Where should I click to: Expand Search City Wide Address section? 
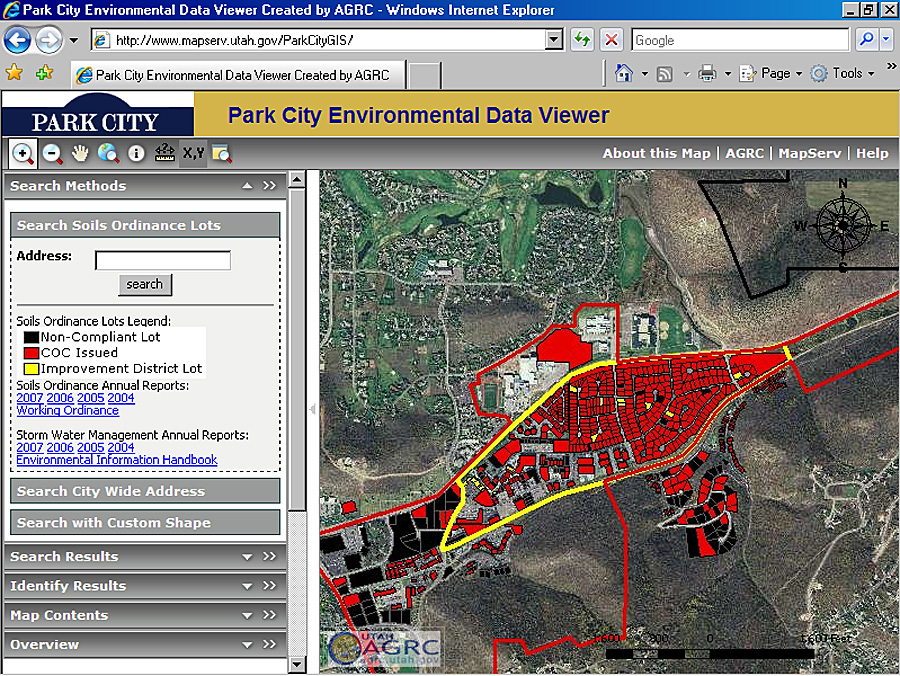click(145, 491)
